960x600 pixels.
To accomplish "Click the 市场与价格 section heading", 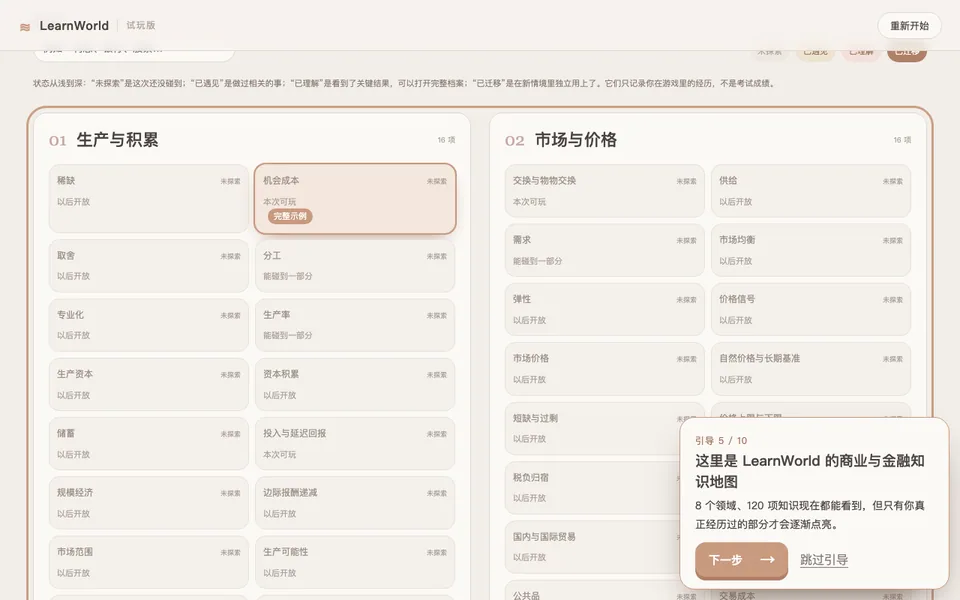I will point(576,140).
